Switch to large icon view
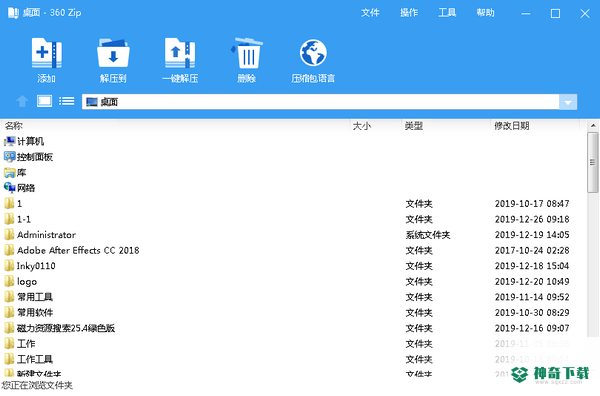Screen dimensions: 600x396 pos(44,101)
